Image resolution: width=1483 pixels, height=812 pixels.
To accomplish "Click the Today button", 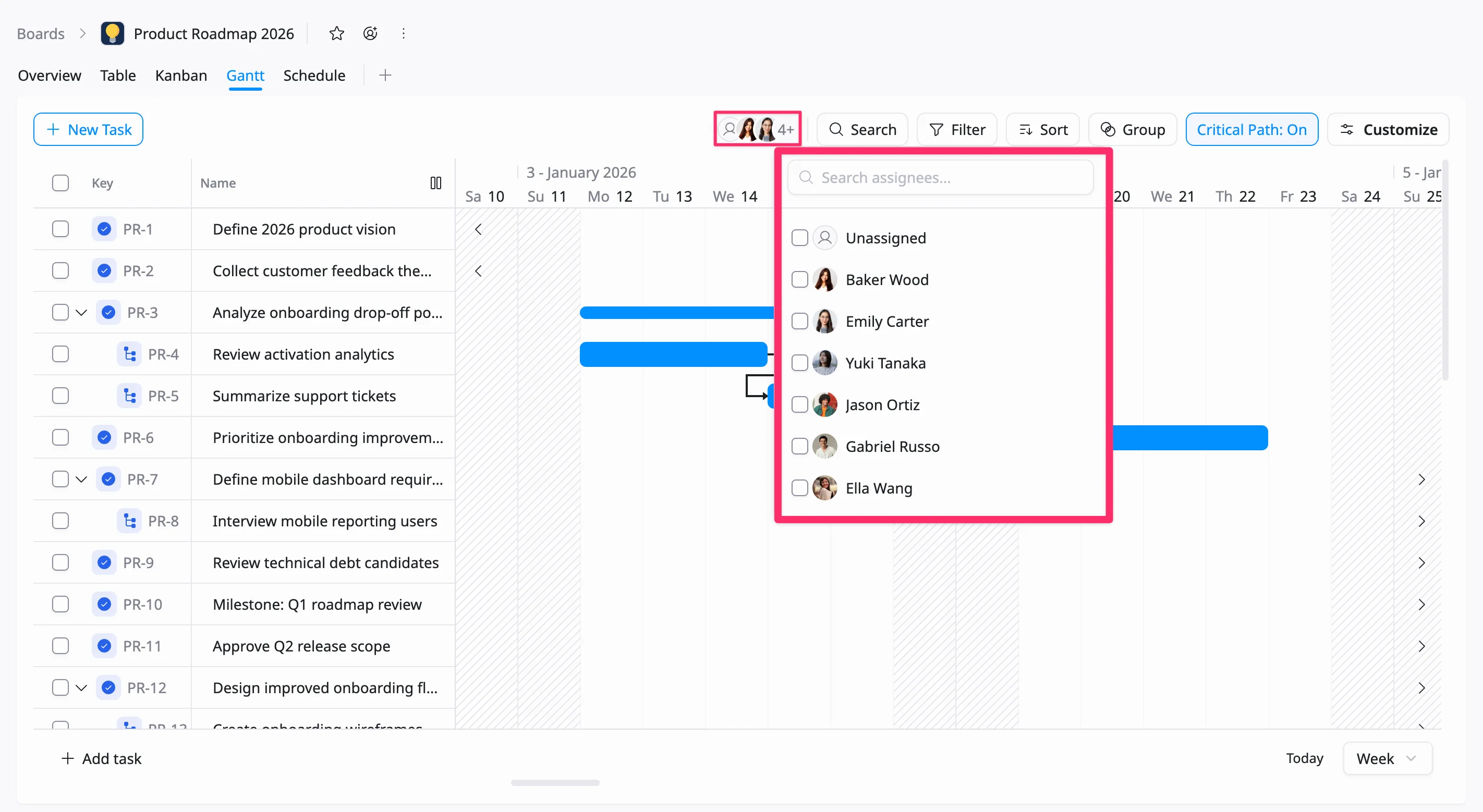I will (1305, 758).
